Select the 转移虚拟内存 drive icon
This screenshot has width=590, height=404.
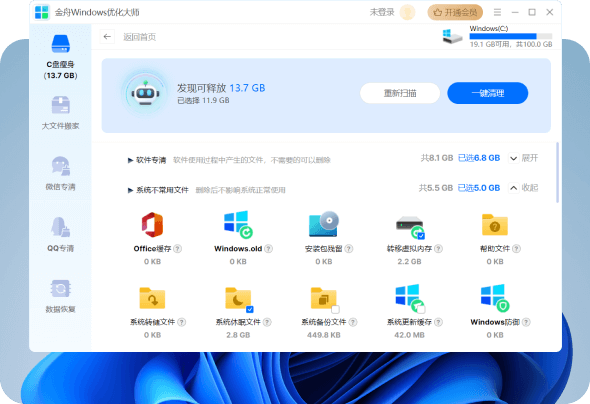pyautogui.click(x=410, y=227)
